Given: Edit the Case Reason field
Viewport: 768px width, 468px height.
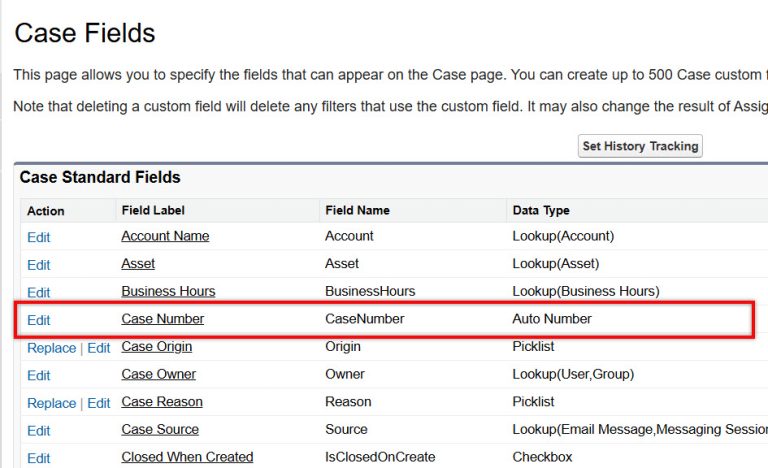Looking at the screenshot, I should tap(99, 403).
